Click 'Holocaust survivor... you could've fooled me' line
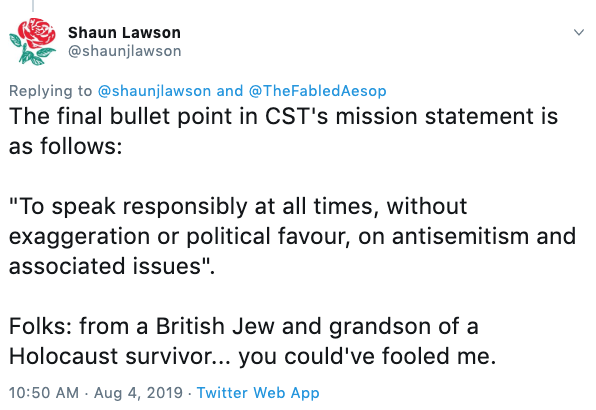 click(252, 356)
